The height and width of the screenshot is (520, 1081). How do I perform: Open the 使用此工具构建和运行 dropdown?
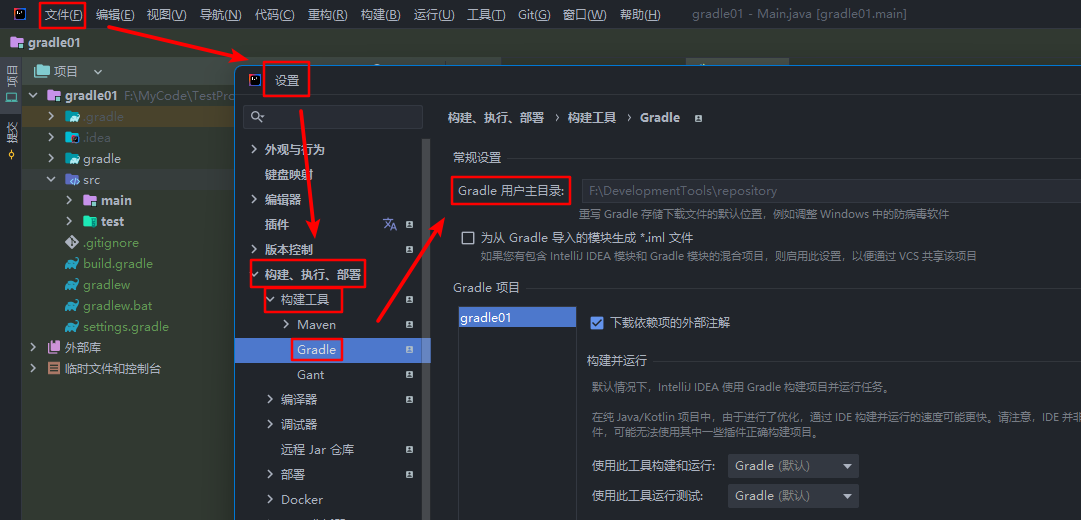[793, 466]
